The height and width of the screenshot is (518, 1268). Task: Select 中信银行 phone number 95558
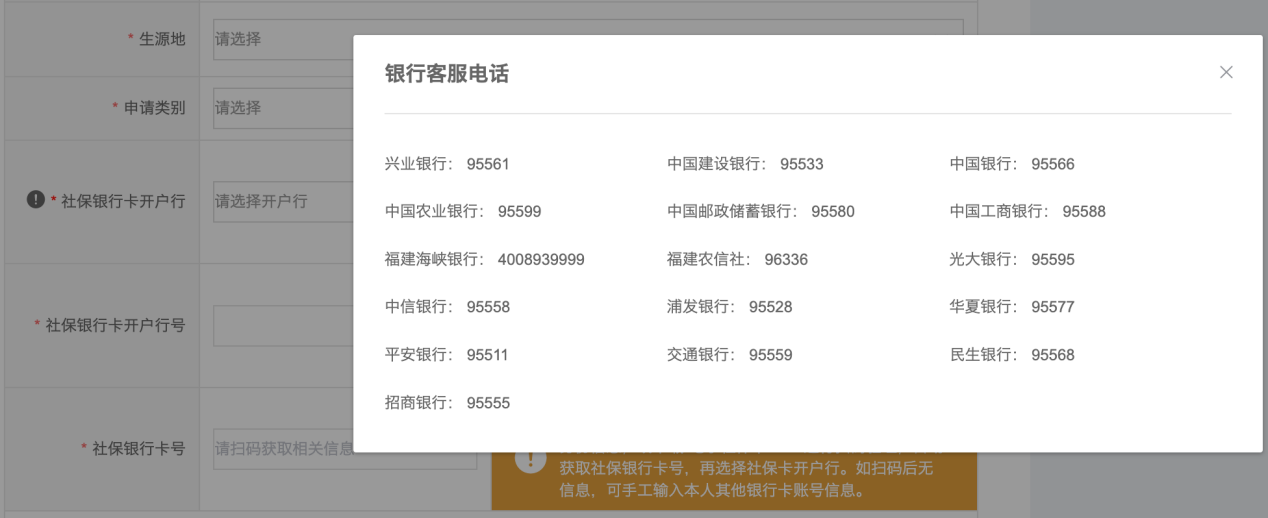point(488,307)
